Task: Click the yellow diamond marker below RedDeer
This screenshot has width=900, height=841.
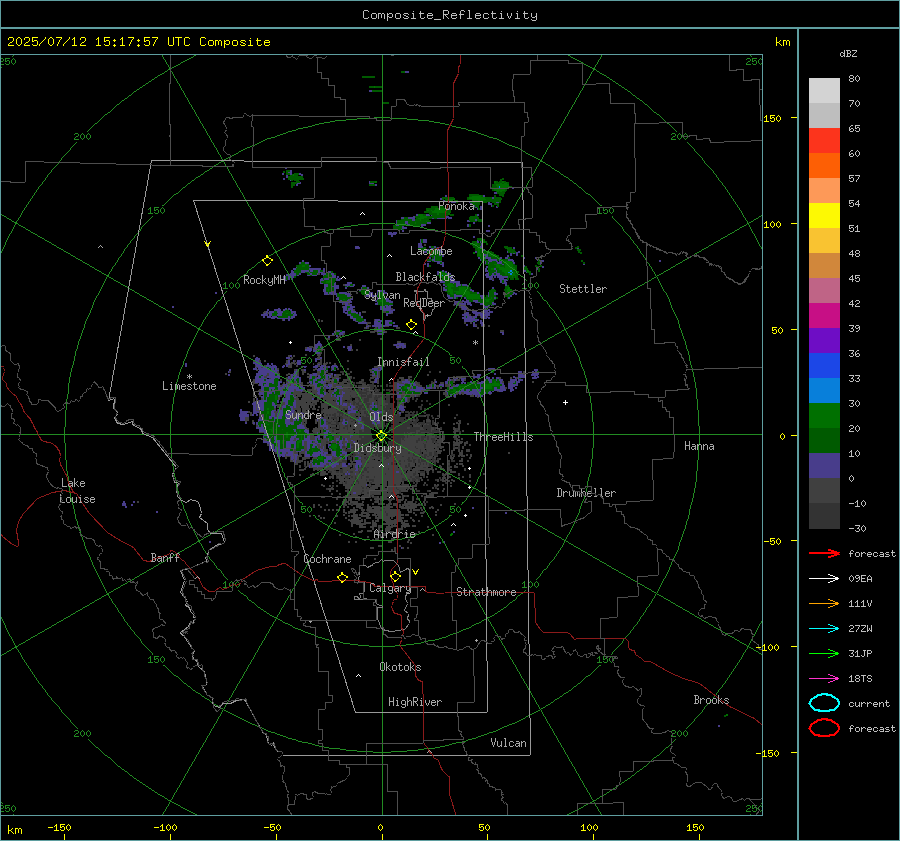Action: (x=411, y=325)
